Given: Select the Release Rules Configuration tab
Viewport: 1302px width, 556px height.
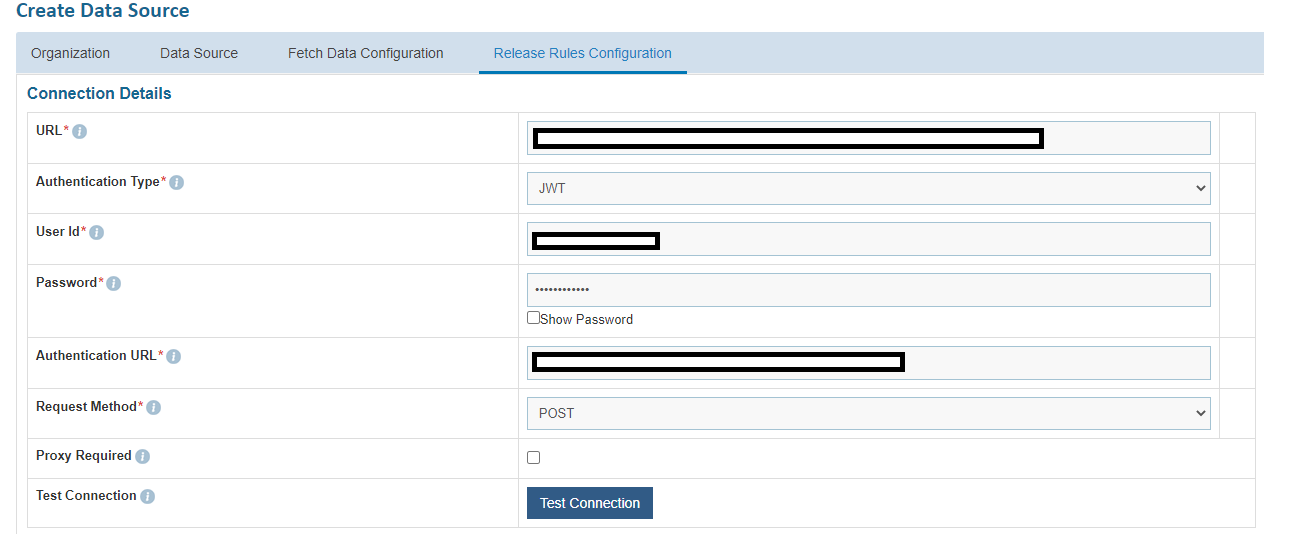Looking at the screenshot, I should click(x=583, y=53).
